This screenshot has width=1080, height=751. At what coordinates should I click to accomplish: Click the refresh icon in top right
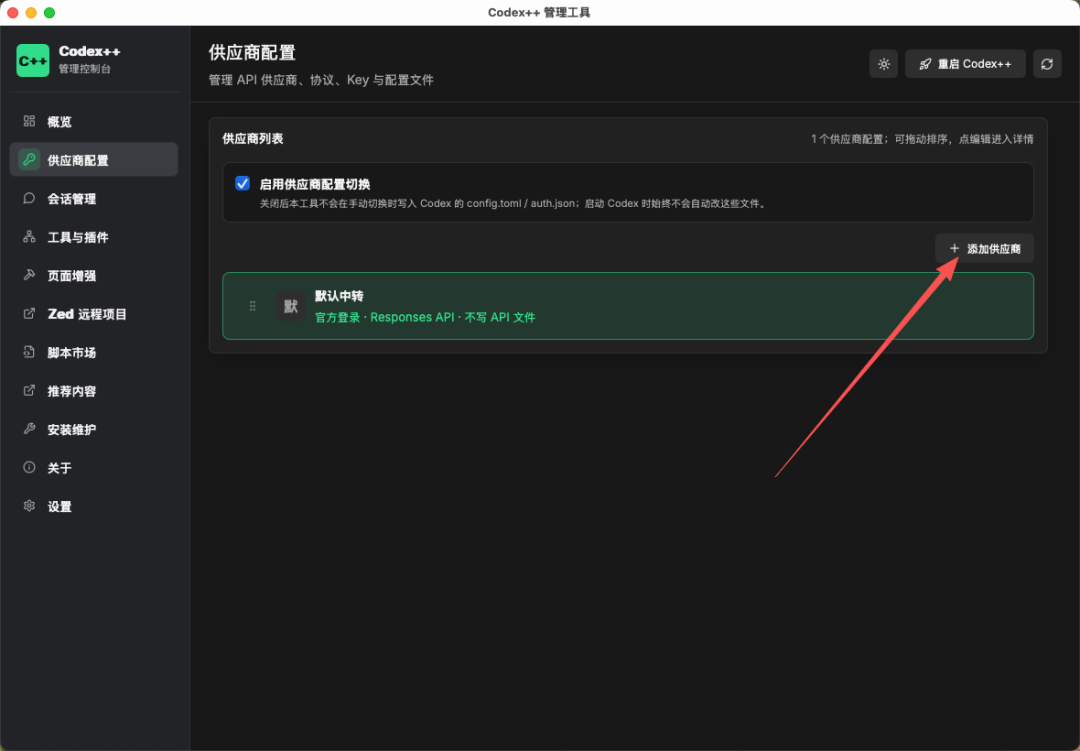point(1047,64)
